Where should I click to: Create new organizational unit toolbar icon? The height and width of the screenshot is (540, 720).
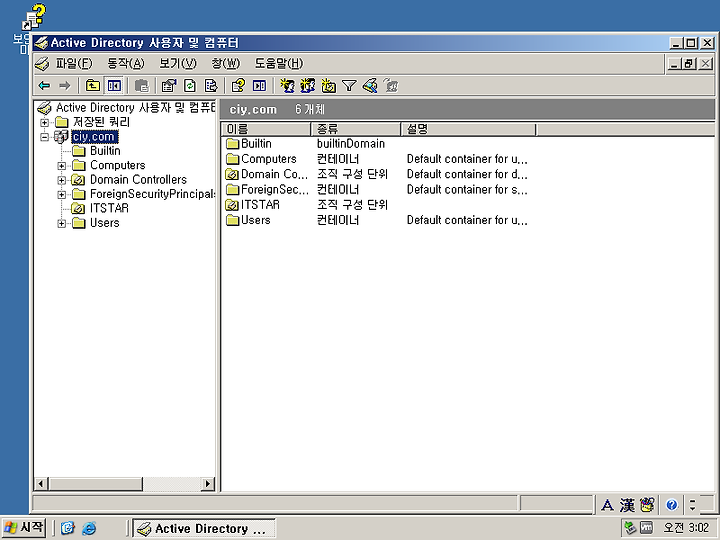pyautogui.click(x=328, y=85)
